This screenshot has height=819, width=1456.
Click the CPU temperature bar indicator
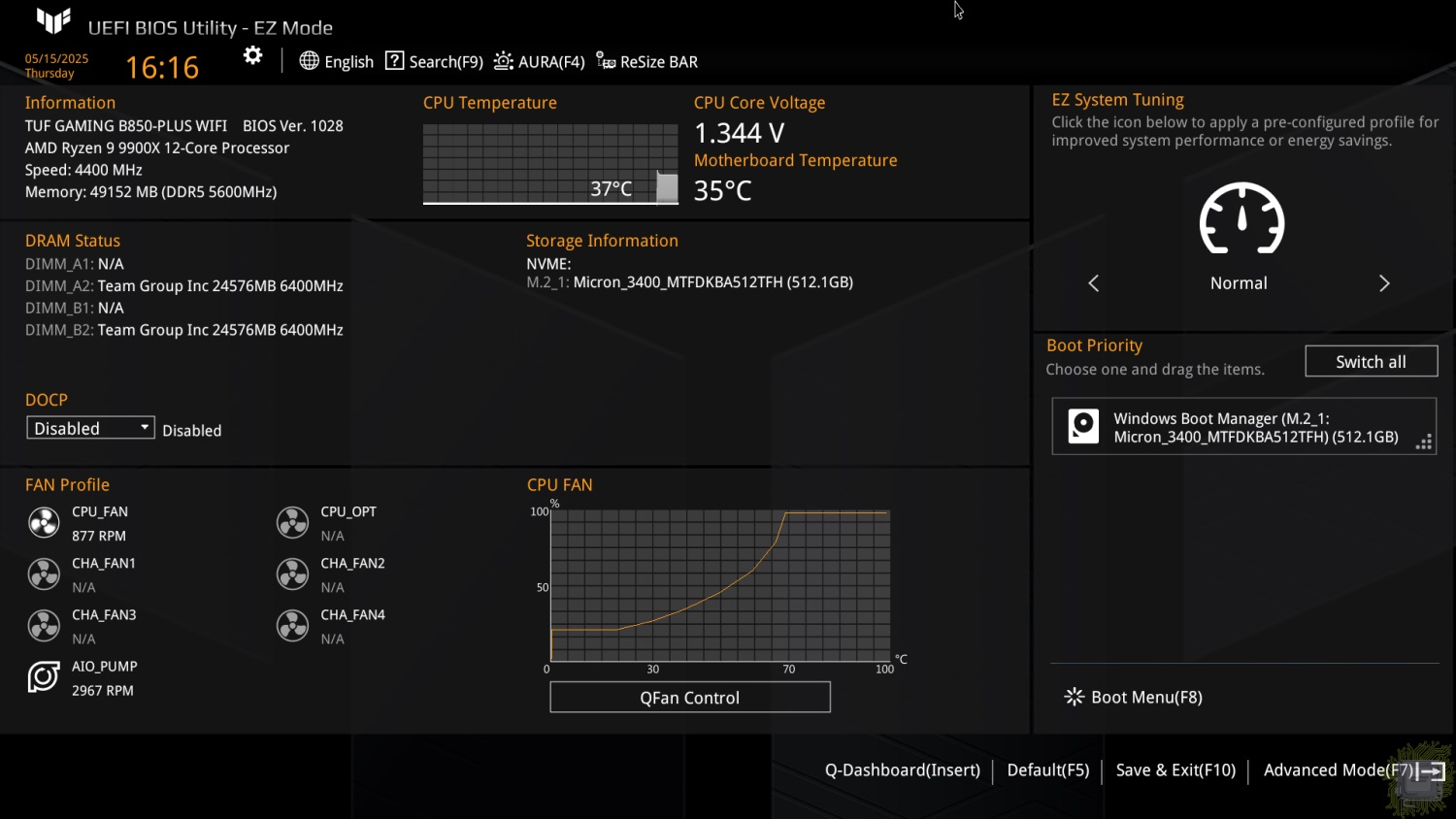tap(667, 187)
